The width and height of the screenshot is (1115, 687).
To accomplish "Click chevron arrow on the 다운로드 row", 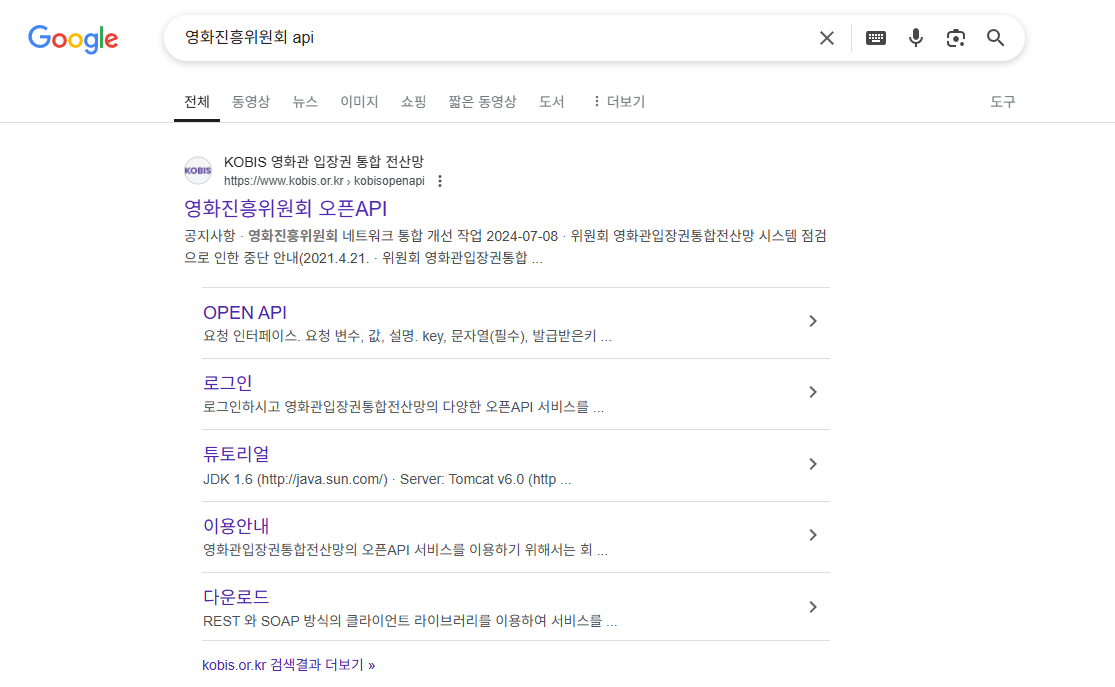I will tap(813, 607).
